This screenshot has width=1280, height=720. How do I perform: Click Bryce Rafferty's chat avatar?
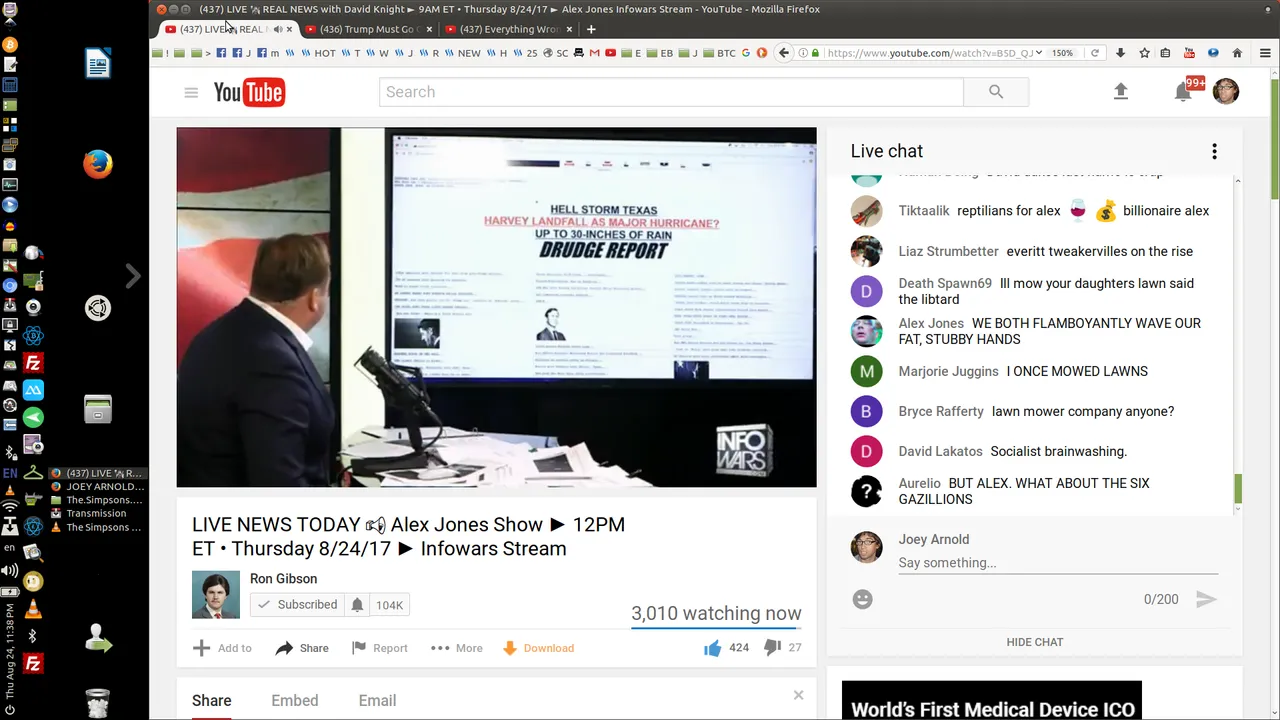[866, 411]
